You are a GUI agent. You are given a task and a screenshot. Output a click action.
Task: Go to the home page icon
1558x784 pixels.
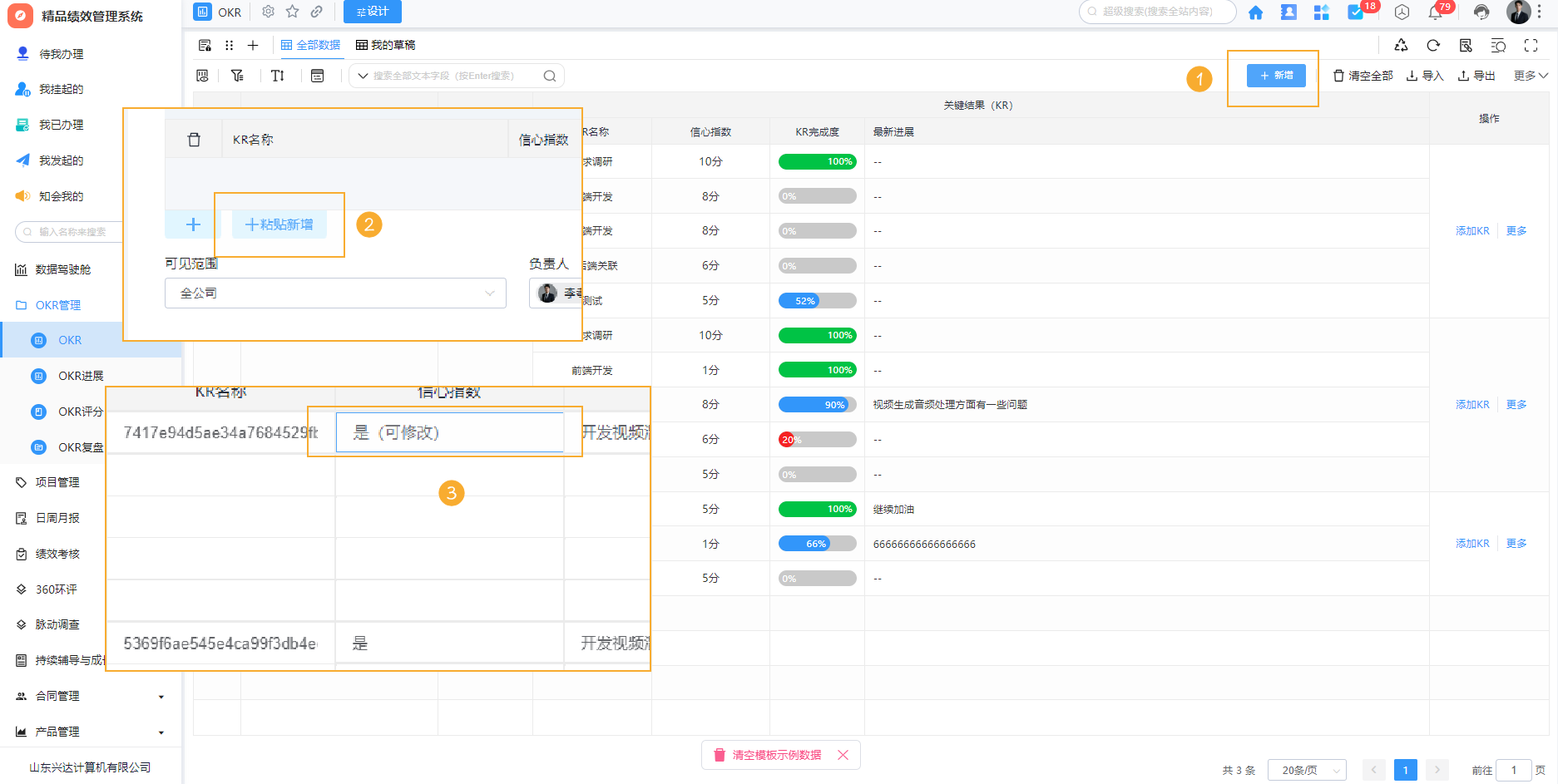[1255, 12]
